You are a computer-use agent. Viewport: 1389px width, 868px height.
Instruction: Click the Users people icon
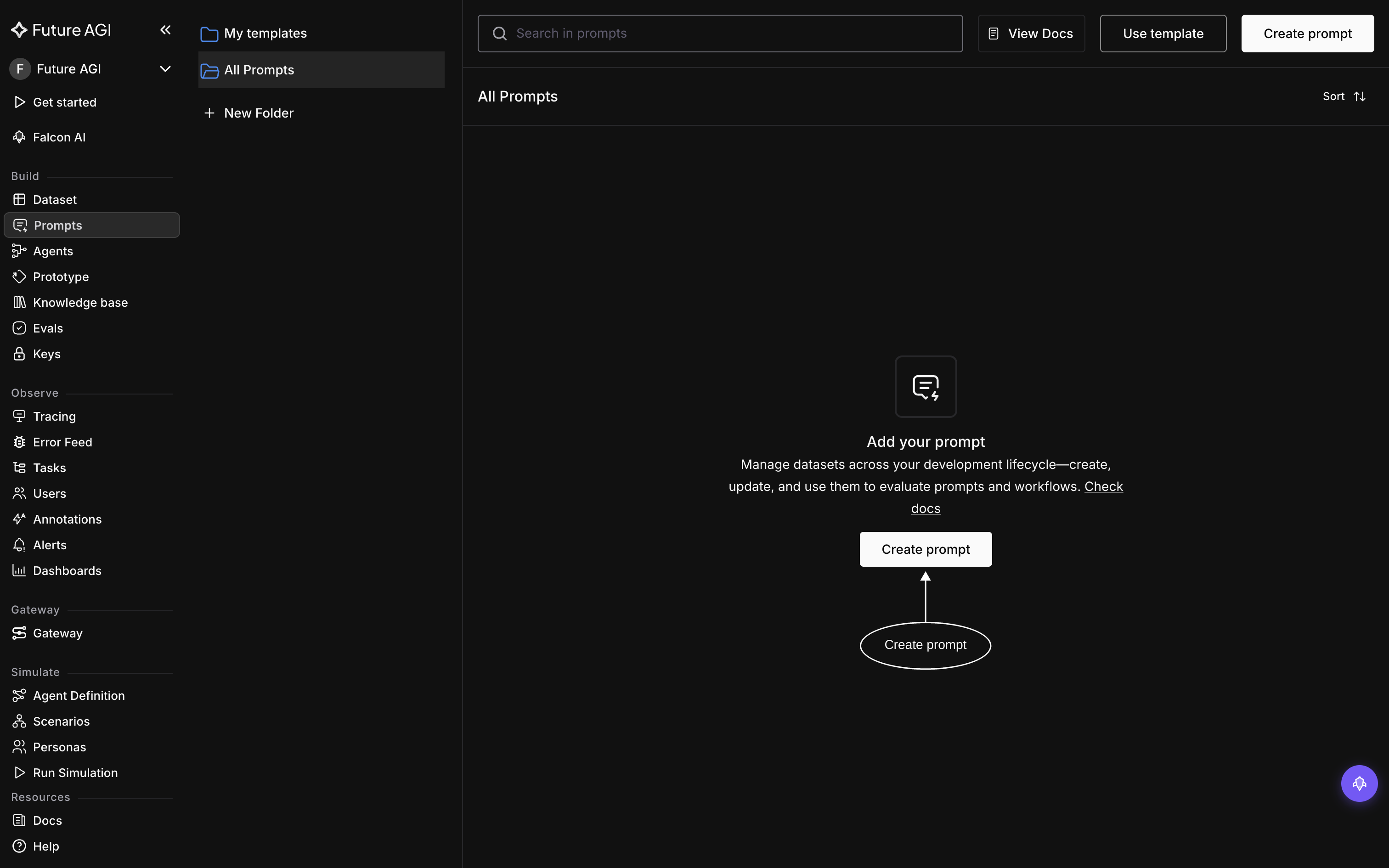[x=19, y=494]
